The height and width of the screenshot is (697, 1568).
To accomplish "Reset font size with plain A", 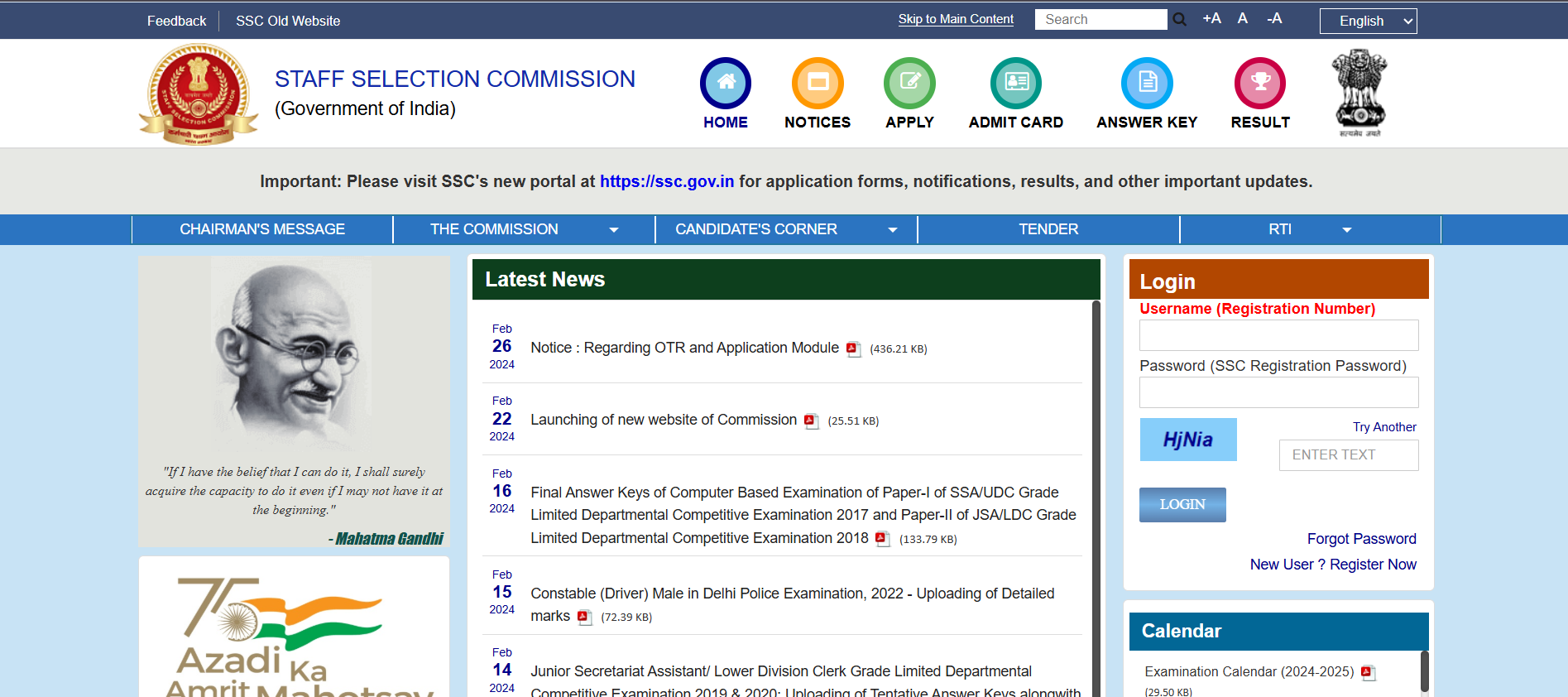I will [x=1242, y=19].
